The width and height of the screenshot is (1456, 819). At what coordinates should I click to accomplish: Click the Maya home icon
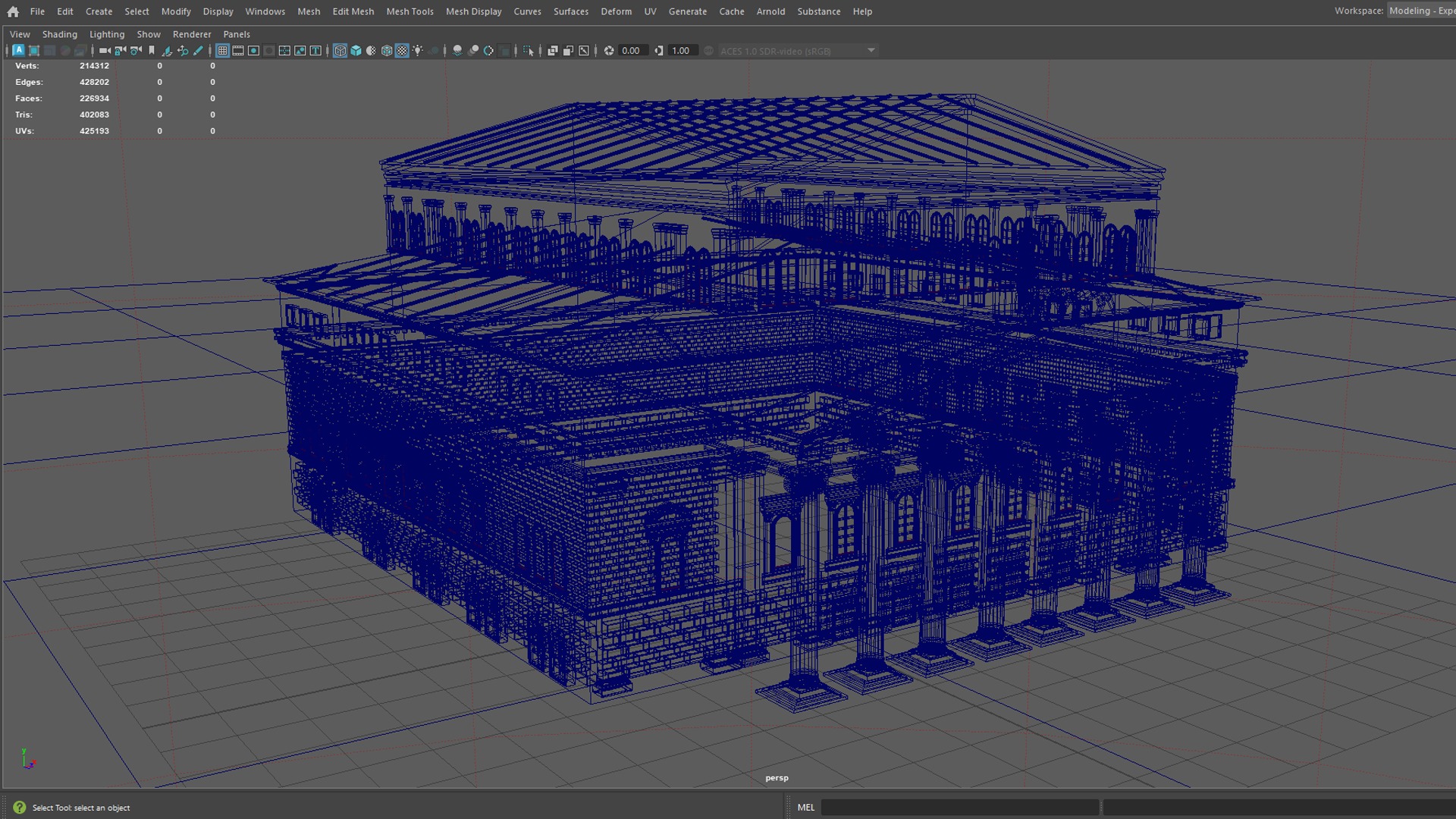13,11
